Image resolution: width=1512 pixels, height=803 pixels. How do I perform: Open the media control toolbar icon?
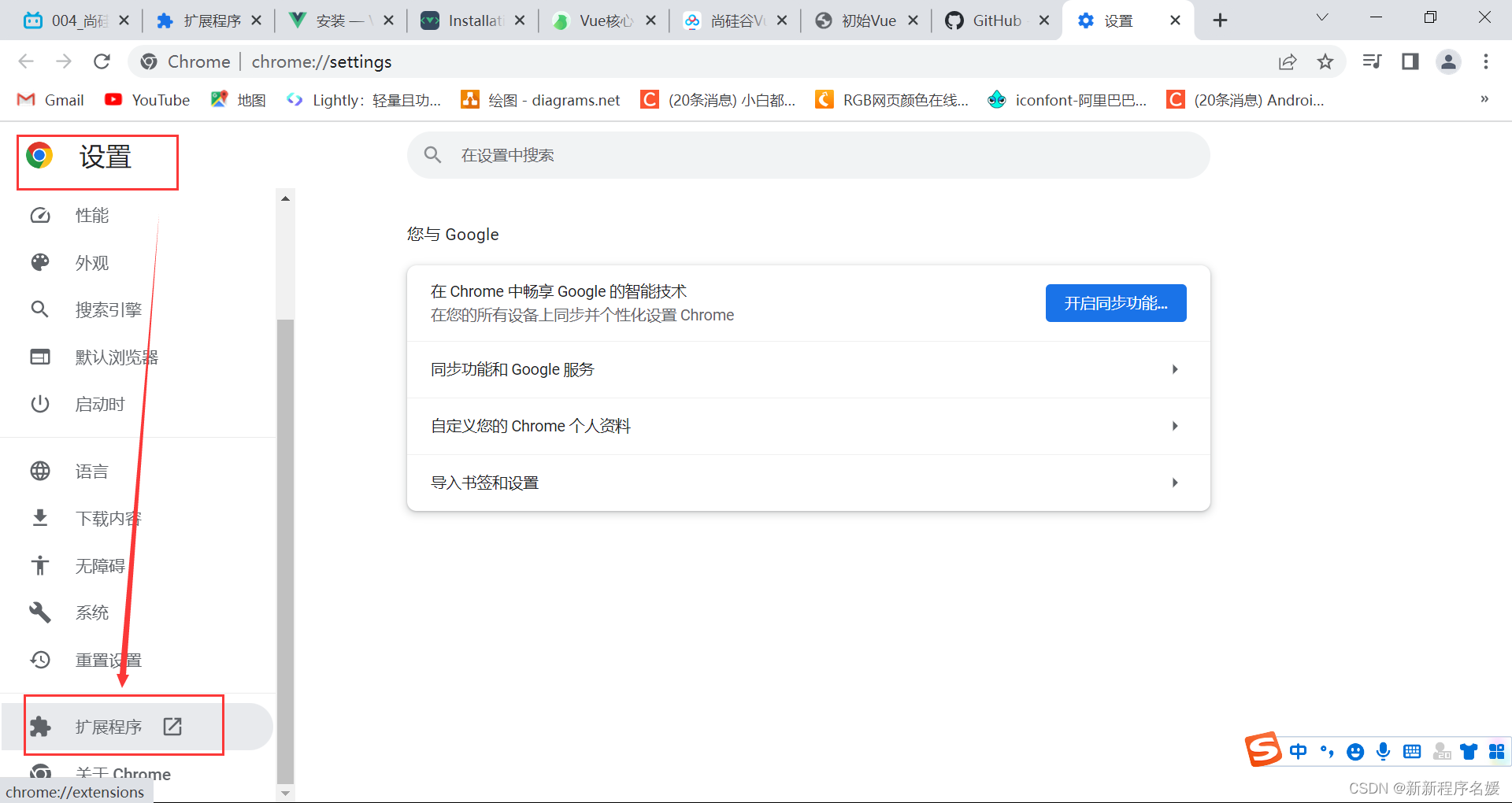(1372, 61)
